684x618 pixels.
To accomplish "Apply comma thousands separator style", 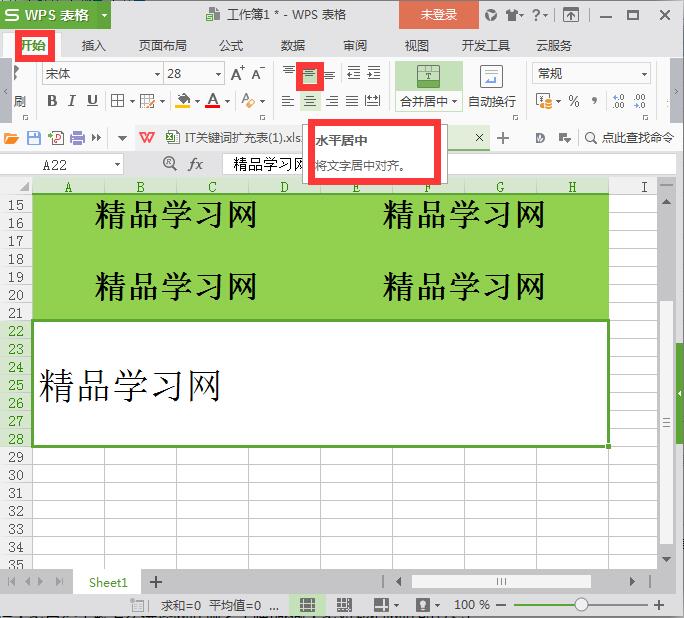I will tap(594, 101).
